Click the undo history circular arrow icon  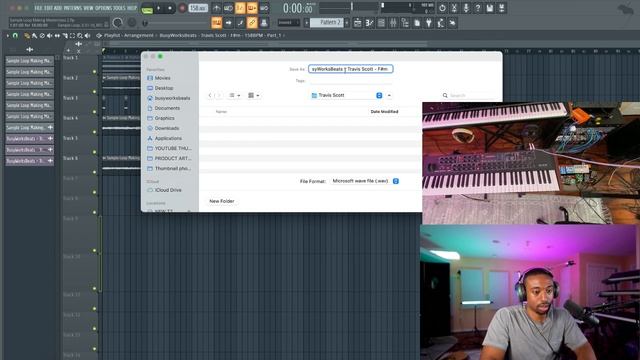pyautogui.click(x=442, y=8)
